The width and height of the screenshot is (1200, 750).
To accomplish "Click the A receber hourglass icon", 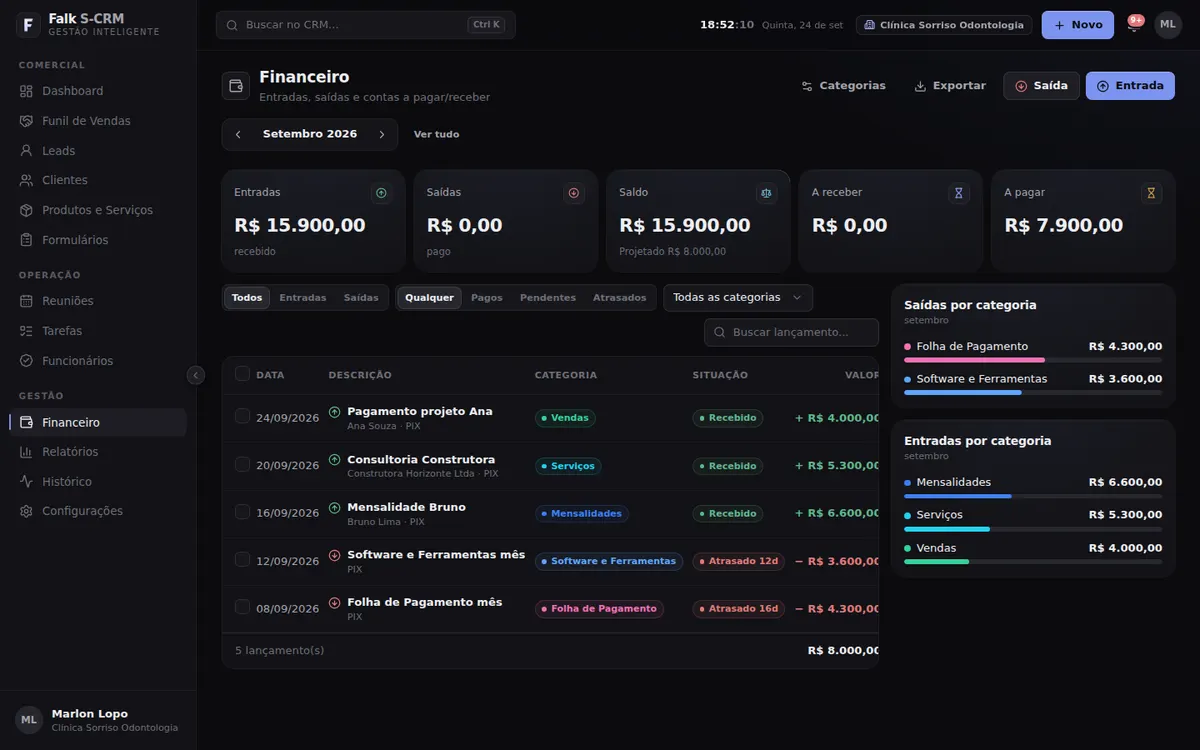I will point(959,193).
